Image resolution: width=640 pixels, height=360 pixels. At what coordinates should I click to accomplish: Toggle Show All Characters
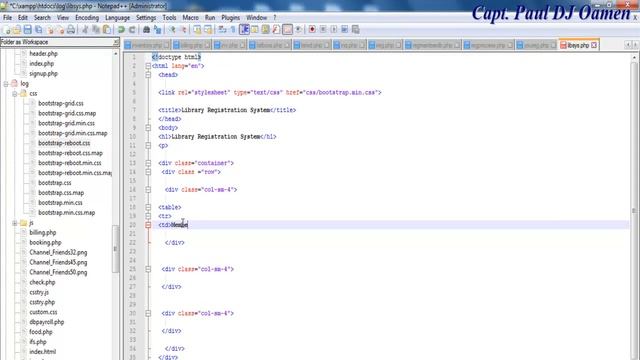tap(233, 29)
